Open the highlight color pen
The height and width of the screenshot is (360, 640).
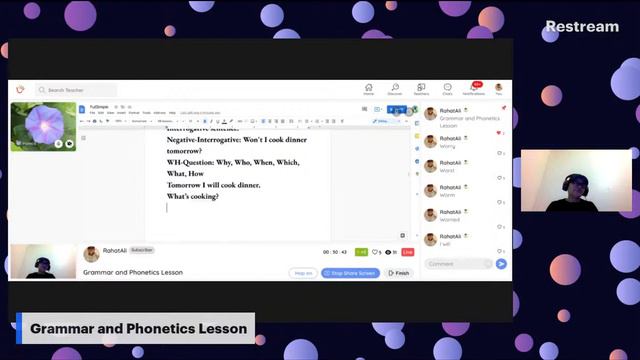tap(231, 121)
